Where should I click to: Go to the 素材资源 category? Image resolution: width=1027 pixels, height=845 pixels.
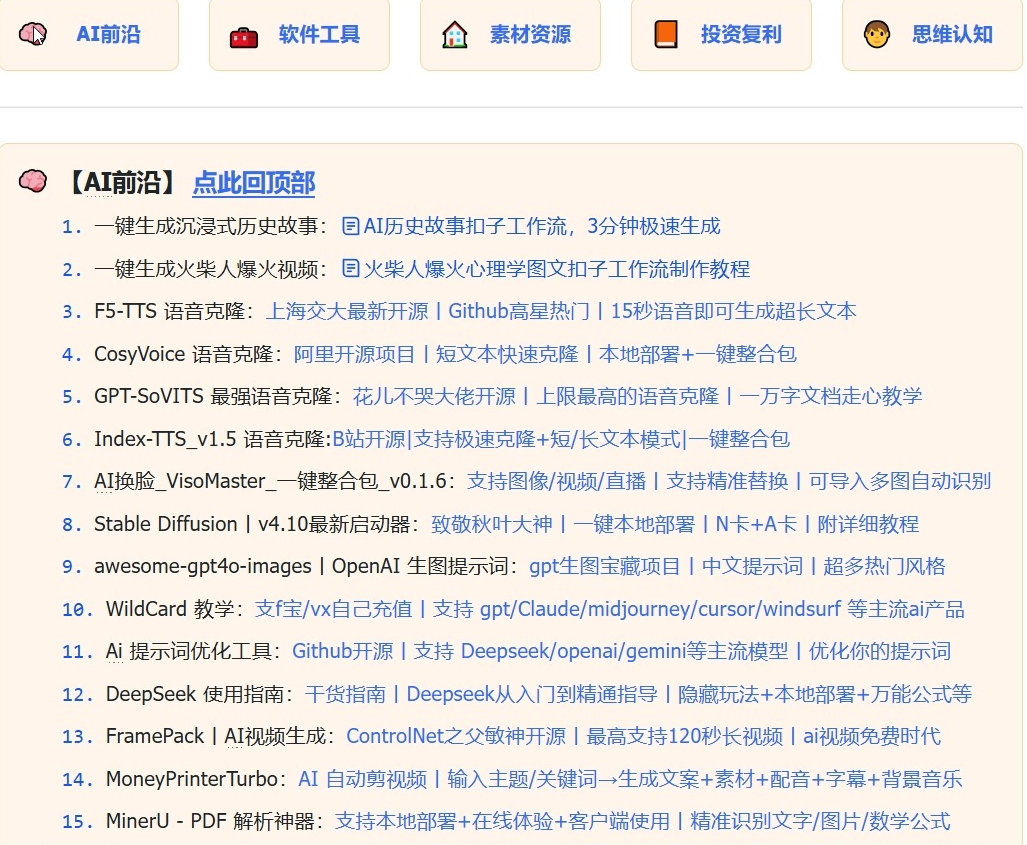(x=530, y=35)
